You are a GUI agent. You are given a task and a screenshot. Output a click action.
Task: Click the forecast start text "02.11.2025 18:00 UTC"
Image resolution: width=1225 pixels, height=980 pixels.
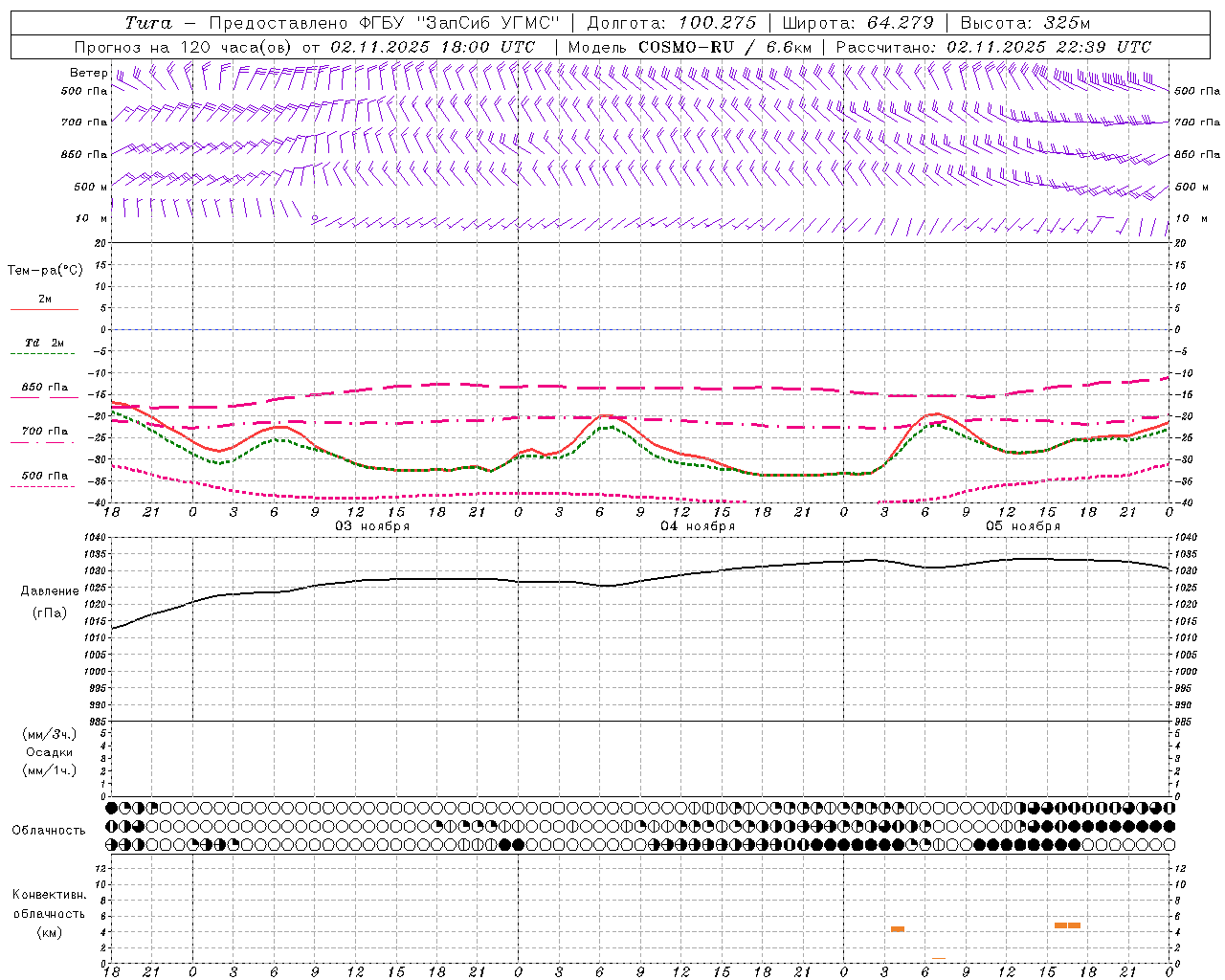click(x=433, y=47)
